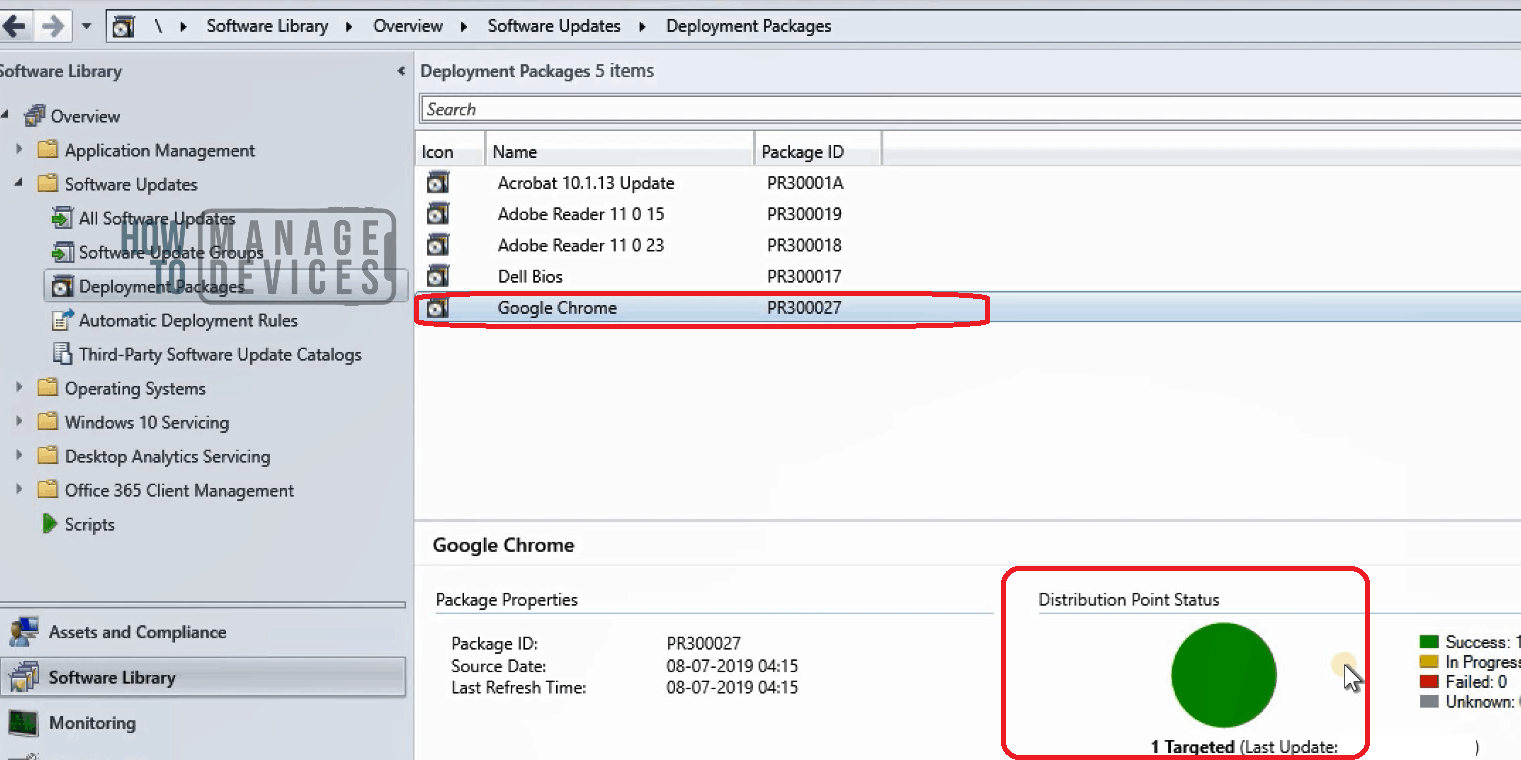Screen dimensions: 1521x760
Task: Click package ID PR300017 cell
Action: click(x=804, y=276)
